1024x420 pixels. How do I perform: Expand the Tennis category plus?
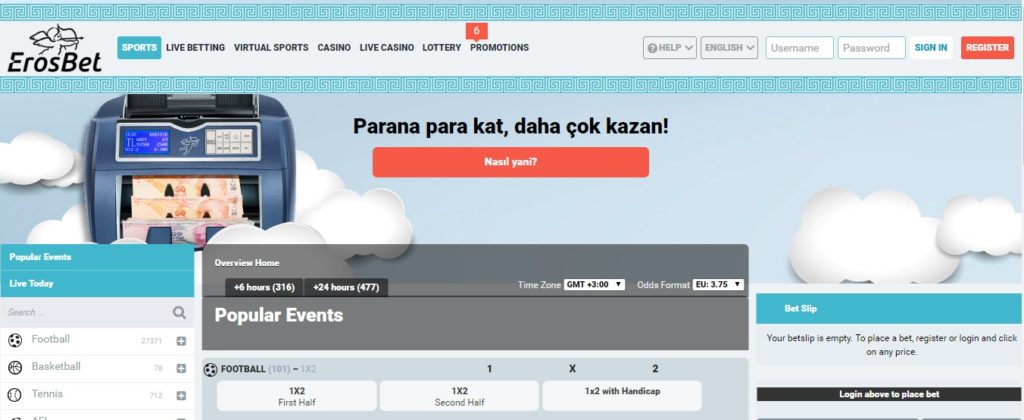[x=181, y=396]
